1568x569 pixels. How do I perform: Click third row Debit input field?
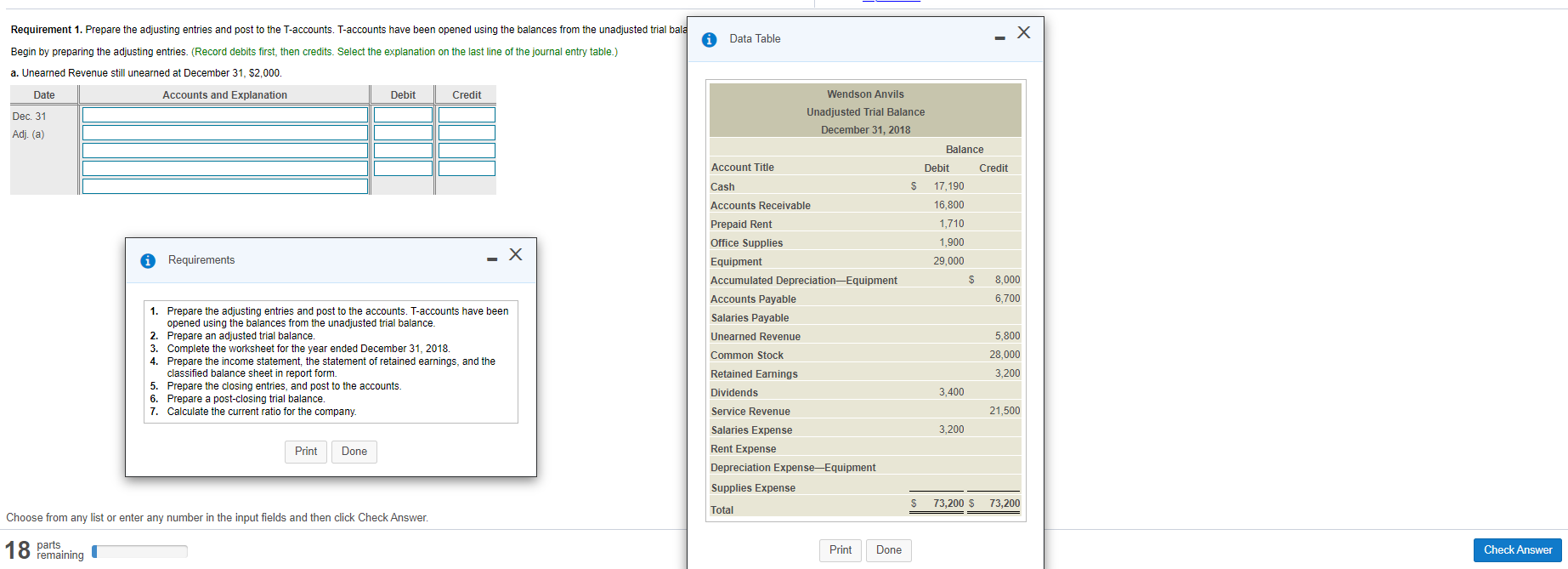[x=403, y=151]
